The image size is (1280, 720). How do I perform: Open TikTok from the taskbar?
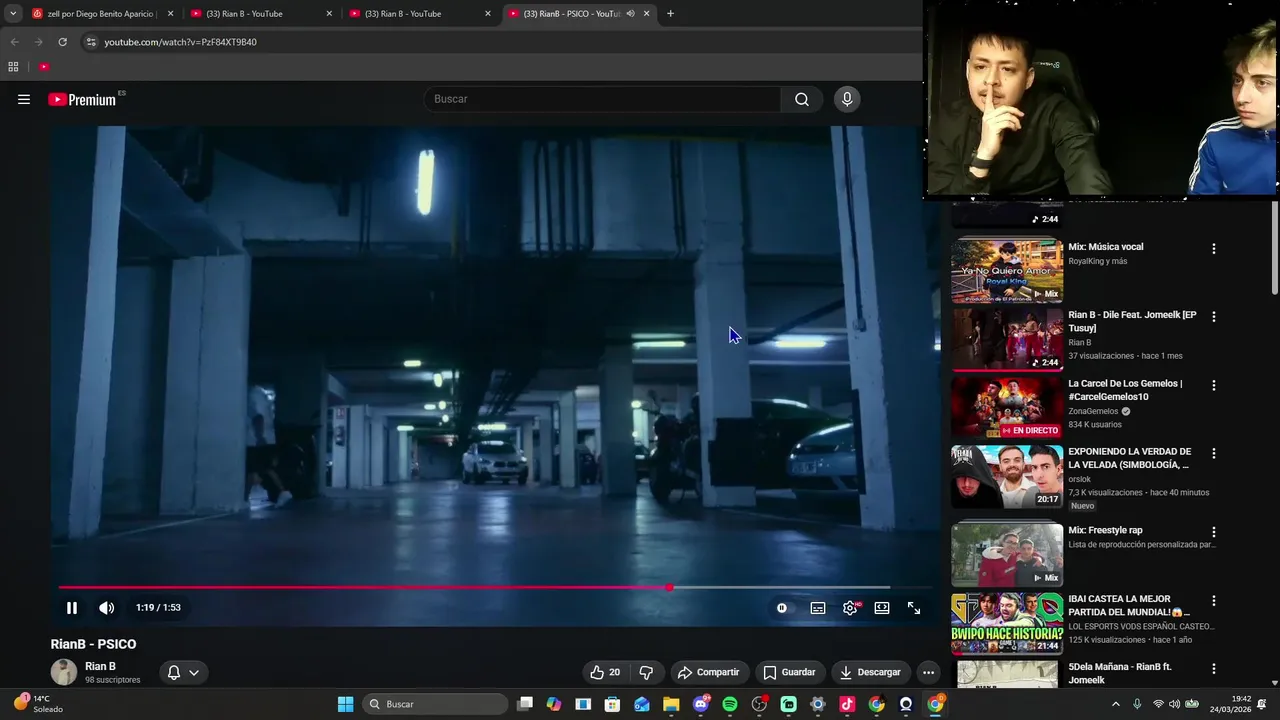click(847, 704)
